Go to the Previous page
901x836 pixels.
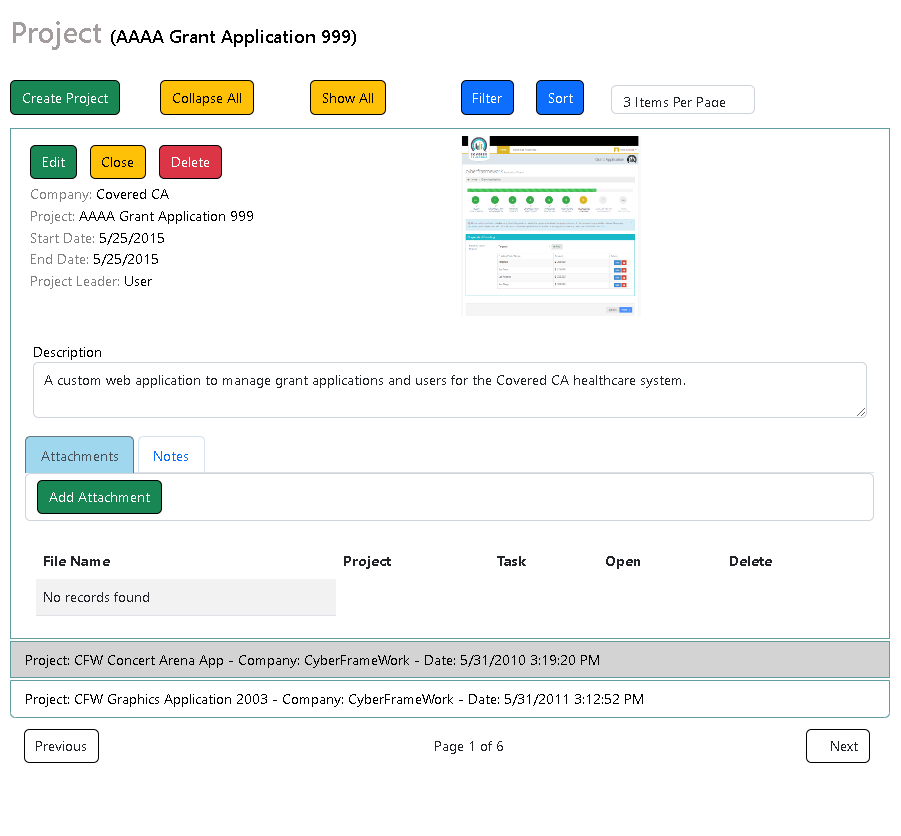point(61,746)
